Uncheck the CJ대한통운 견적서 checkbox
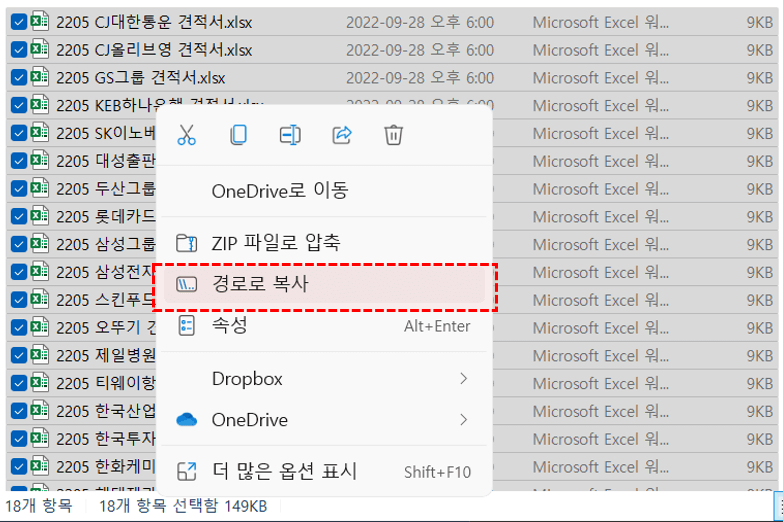 point(18,22)
